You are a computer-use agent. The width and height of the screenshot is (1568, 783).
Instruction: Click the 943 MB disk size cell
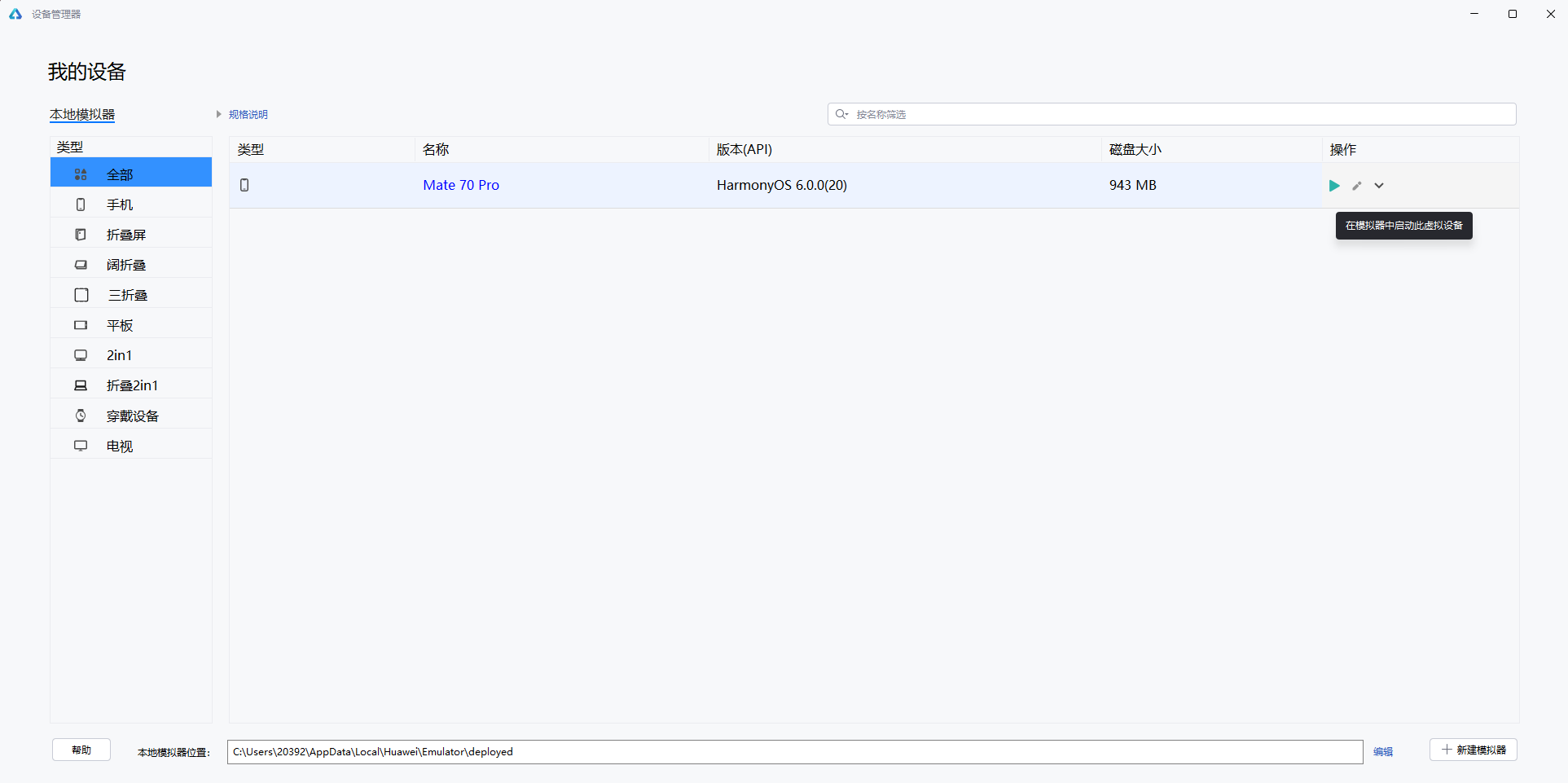[1133, 185]
